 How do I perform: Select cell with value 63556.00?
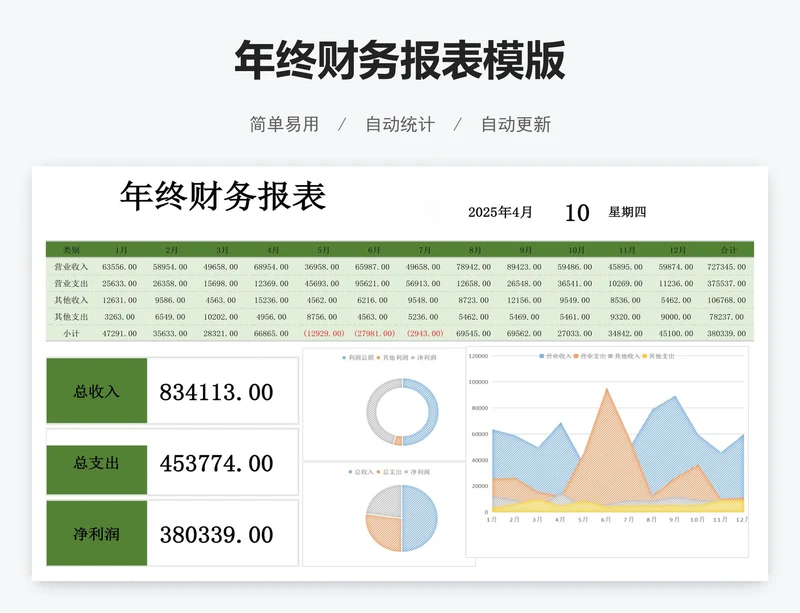(119, 266)
